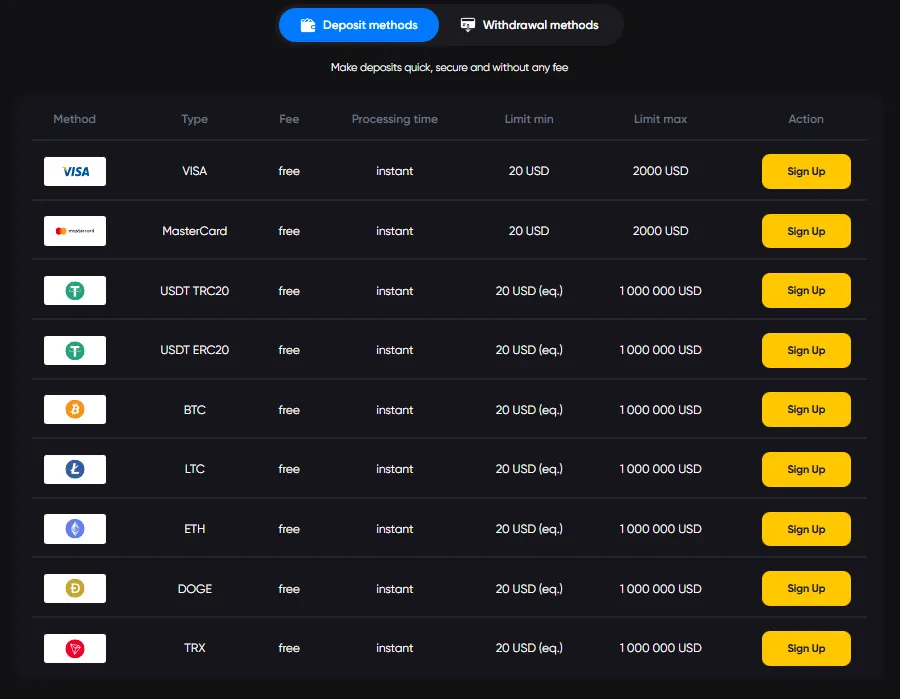
Task: Click the Bitcoin logo icon
Action: pos(74,409)
